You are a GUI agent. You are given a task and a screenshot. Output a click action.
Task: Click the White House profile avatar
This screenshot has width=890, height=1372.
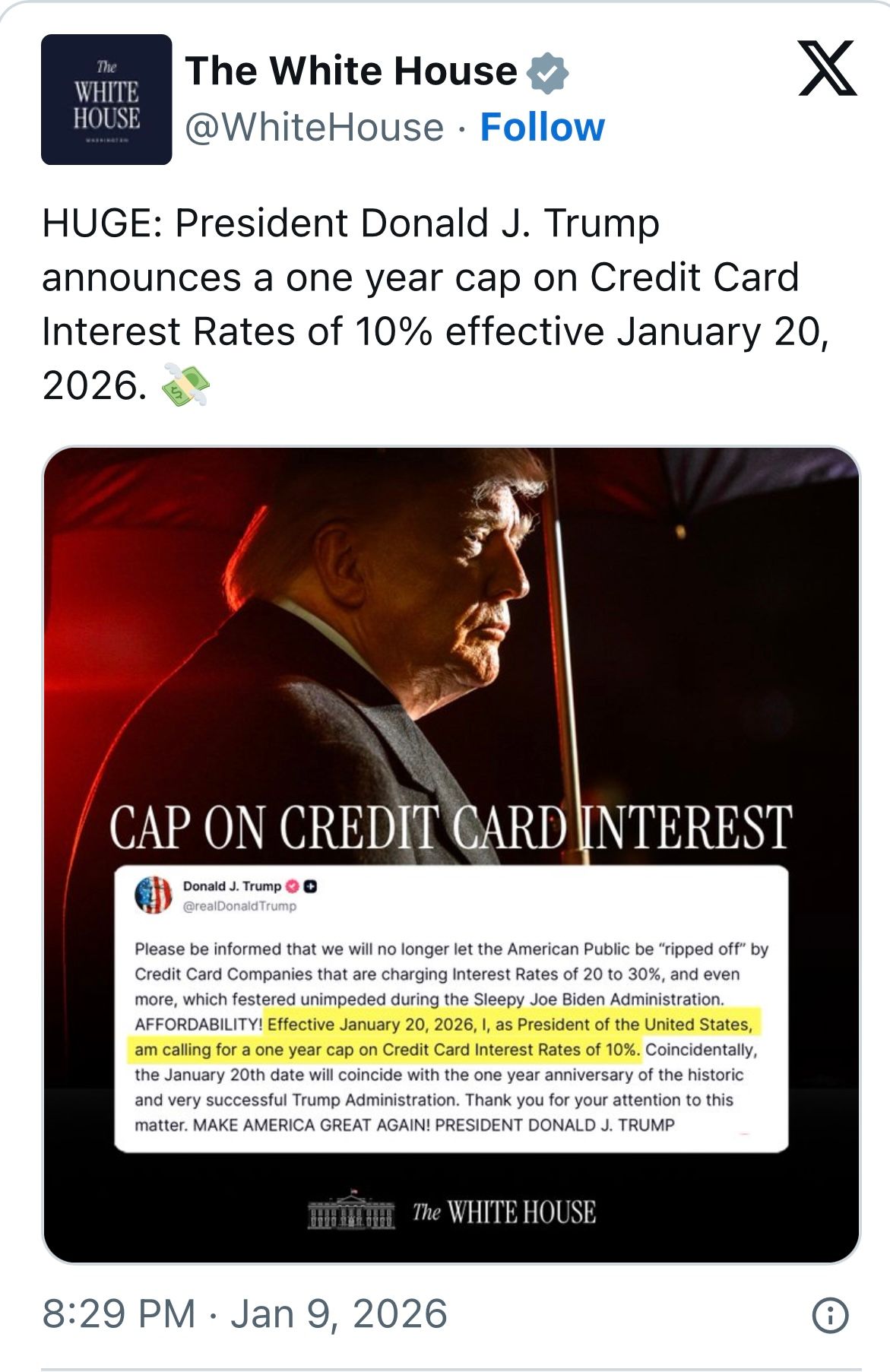[x=106, y=100]
